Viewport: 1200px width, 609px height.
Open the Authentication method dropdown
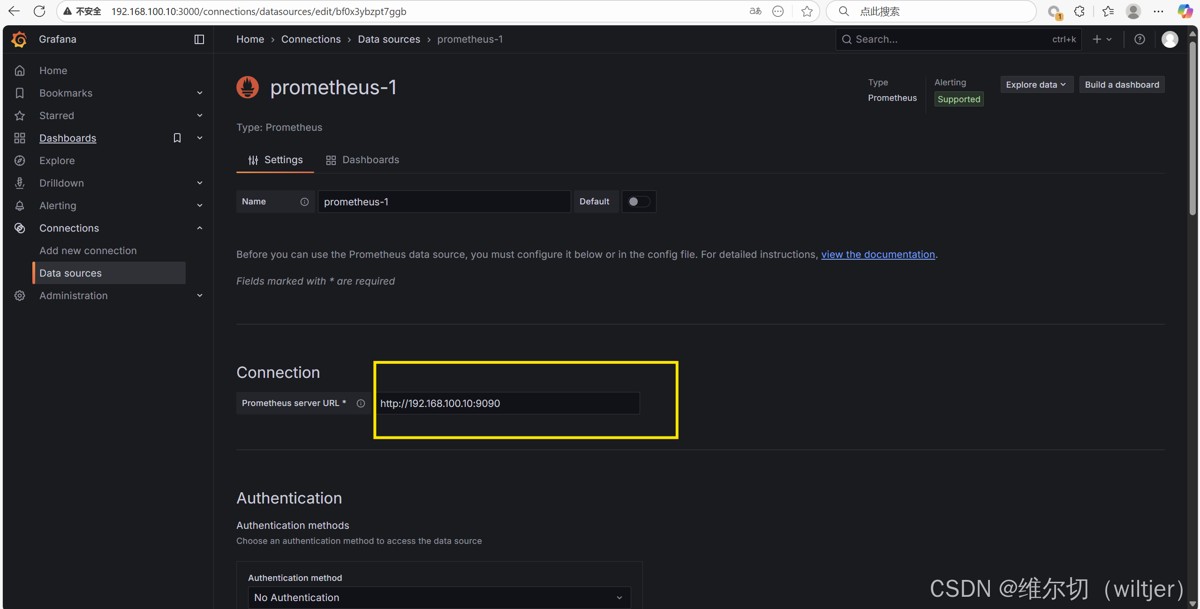pyautogui.click(x=439, y=597)
